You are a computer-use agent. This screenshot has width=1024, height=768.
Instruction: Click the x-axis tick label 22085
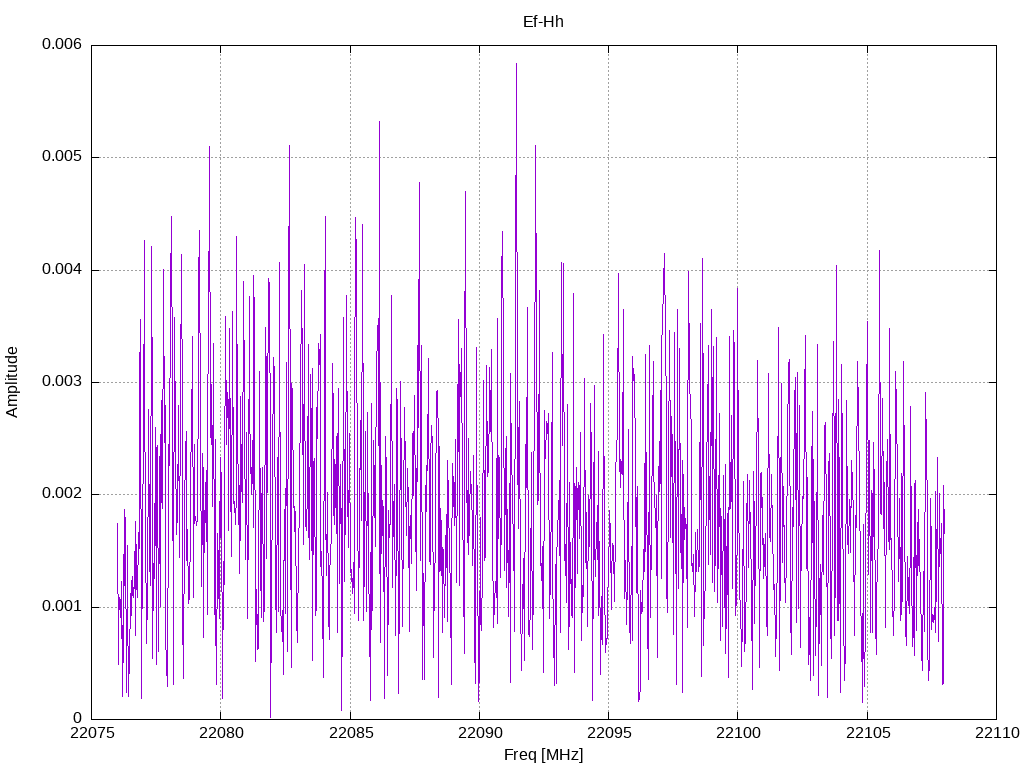click(351, 733)
